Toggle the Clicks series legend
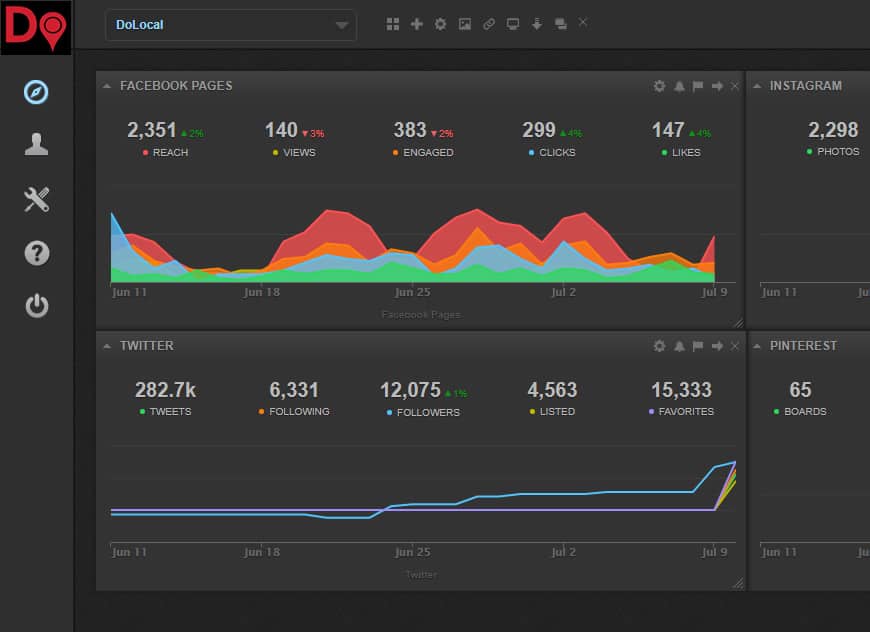The height and width of the screenshot is (632, 870). [x=552, y=153]
